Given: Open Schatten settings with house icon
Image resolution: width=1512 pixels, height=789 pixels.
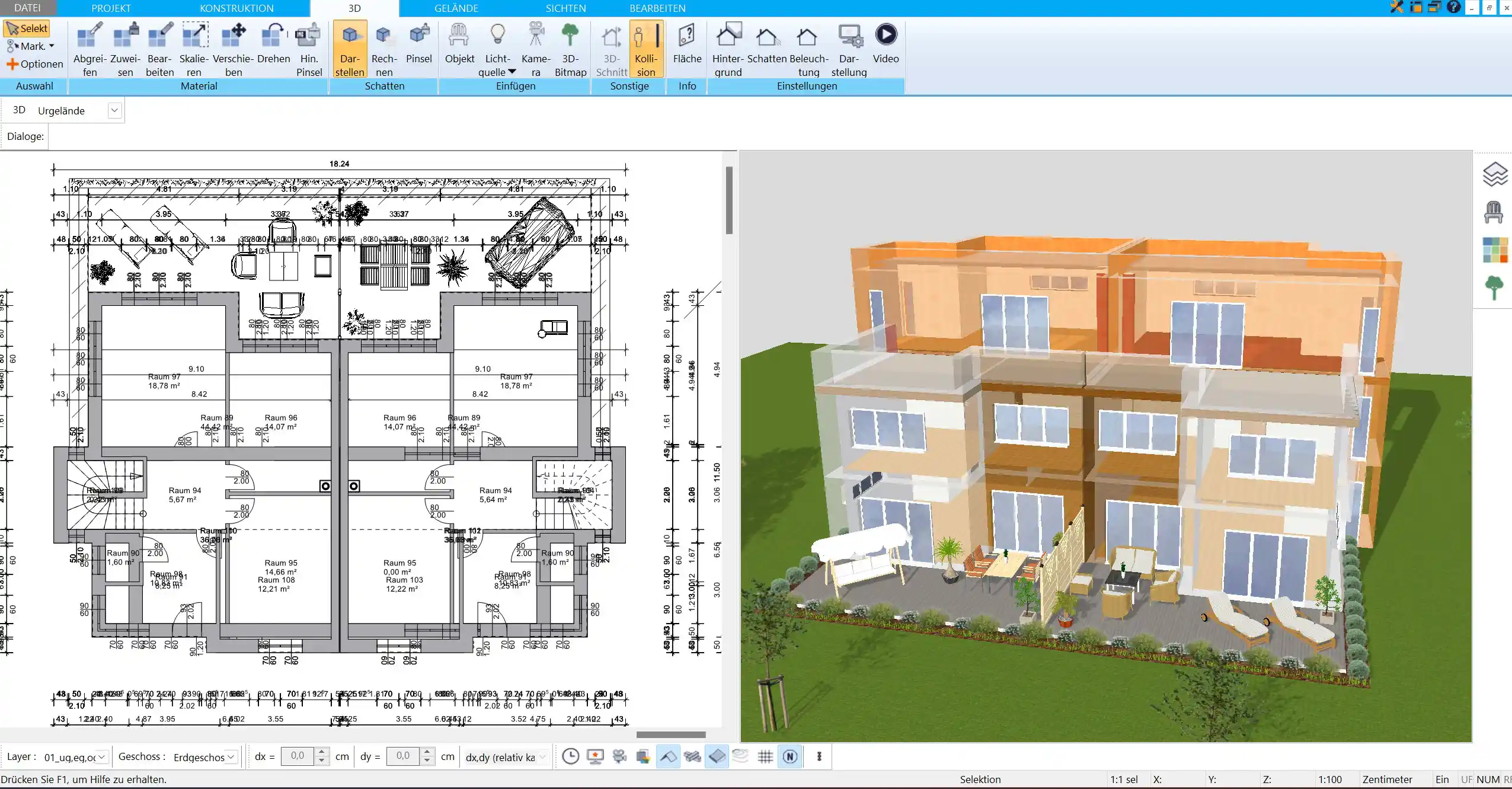Looking at the screenshot, I should click(766, 43).
